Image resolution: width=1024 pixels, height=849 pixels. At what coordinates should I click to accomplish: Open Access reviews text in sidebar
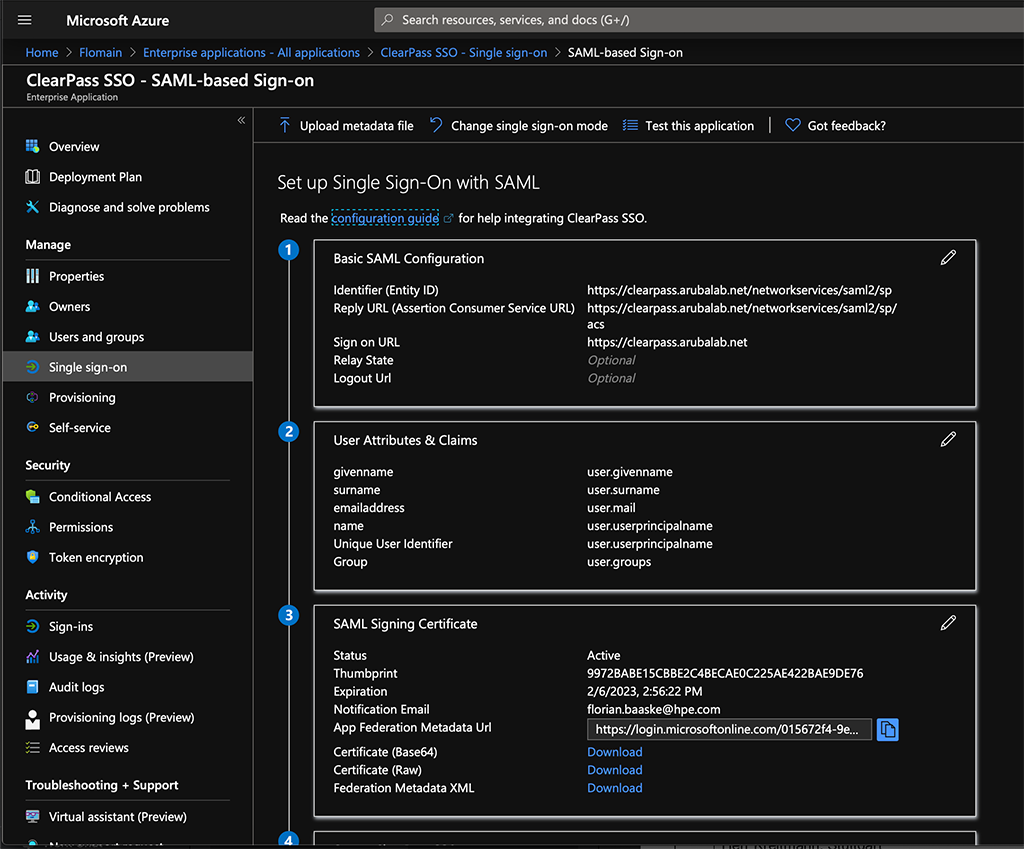point(89,748)
